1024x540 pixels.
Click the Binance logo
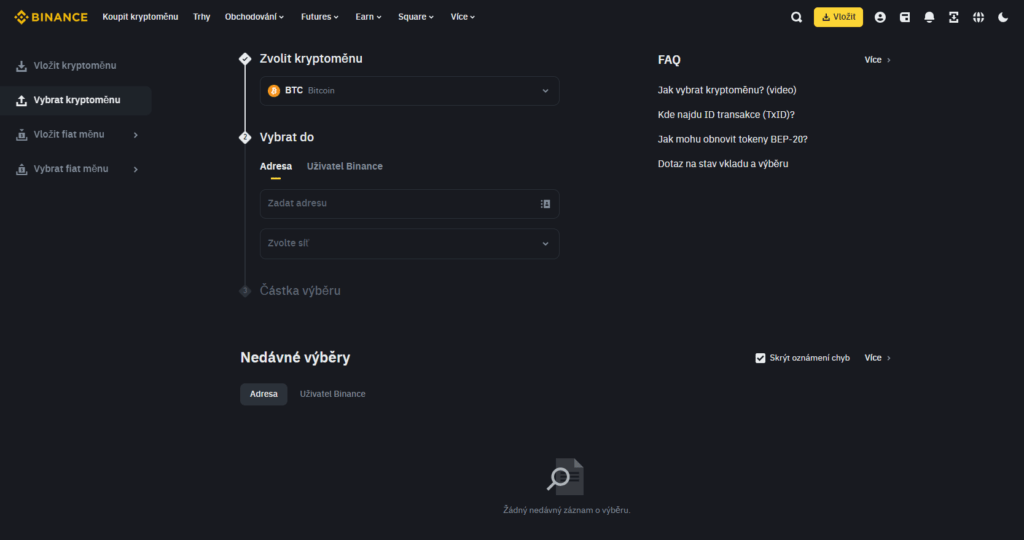tap(51, 17)
